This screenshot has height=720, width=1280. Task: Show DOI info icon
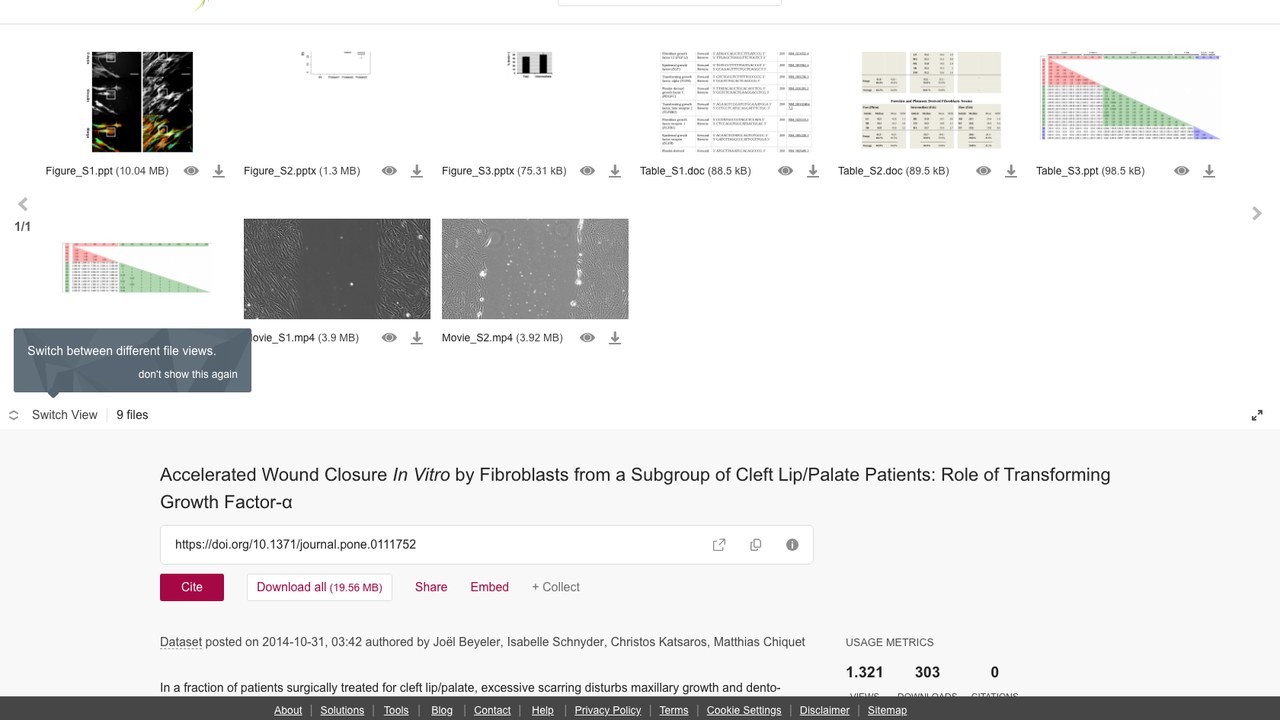coord(792,545)
